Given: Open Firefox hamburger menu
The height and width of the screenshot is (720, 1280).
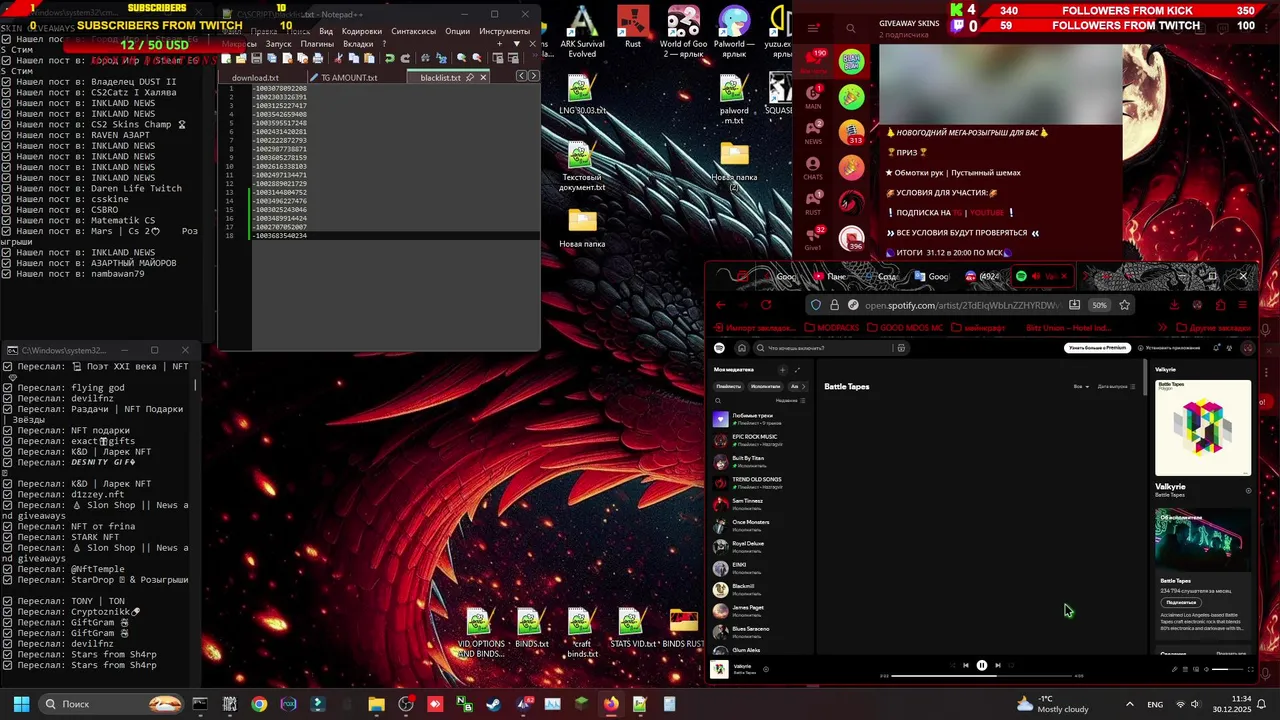Looking at the screenshot, I should coord(1243,305).
